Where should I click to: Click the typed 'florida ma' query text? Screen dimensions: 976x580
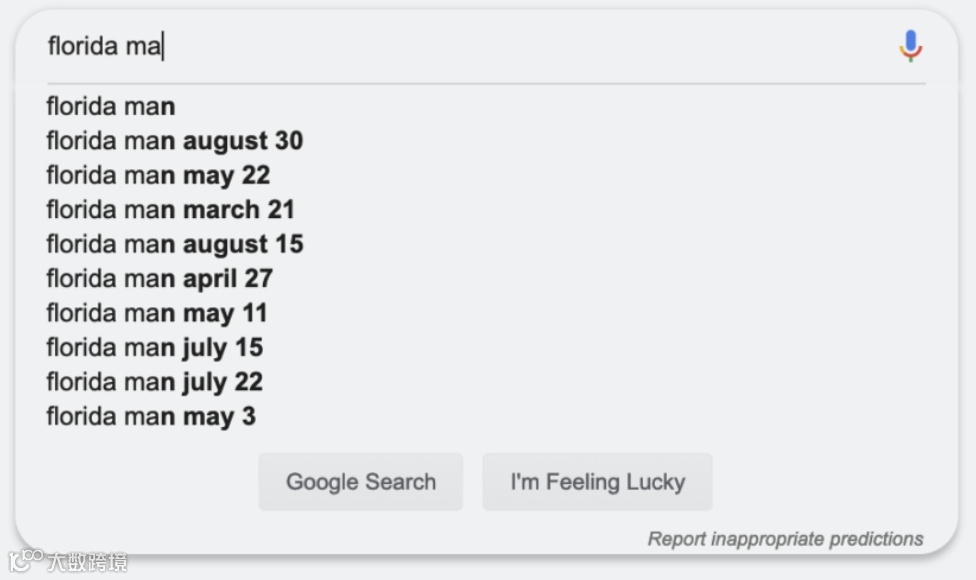point(104,46)
